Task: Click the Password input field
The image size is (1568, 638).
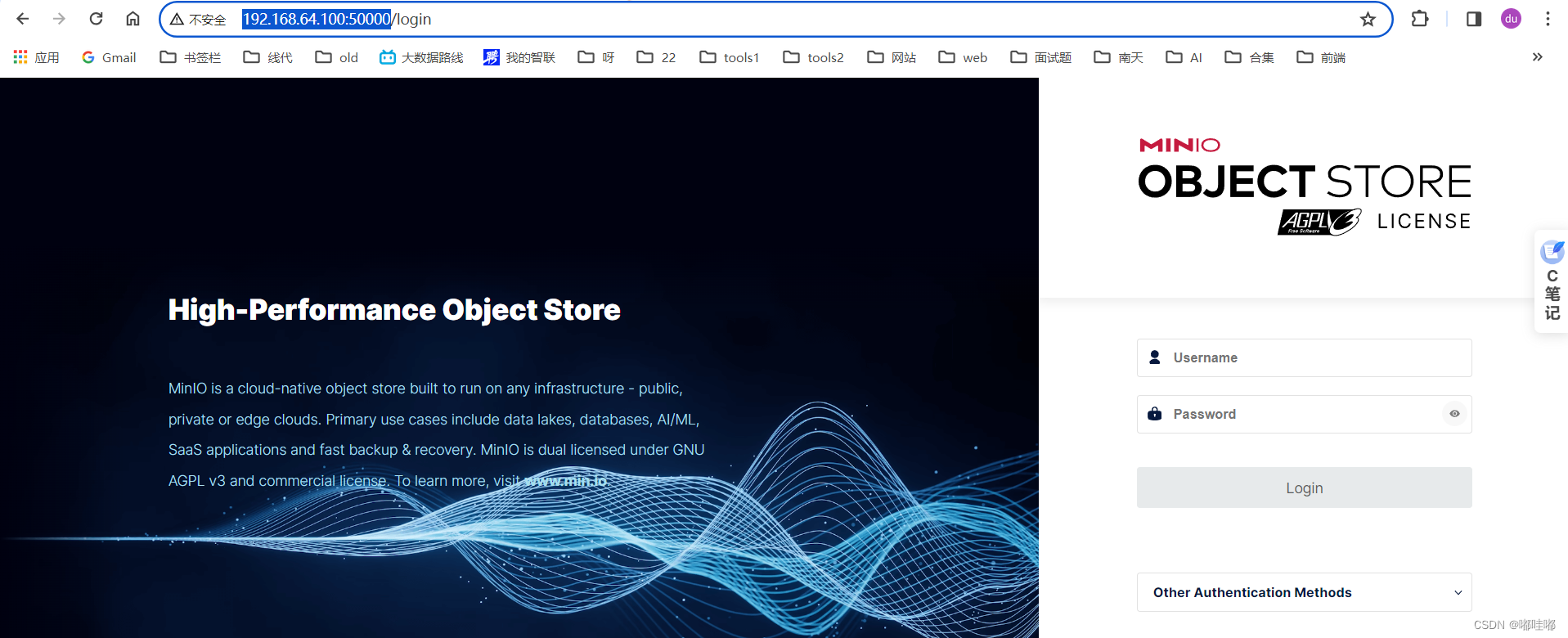Action: coord(1304,414)
